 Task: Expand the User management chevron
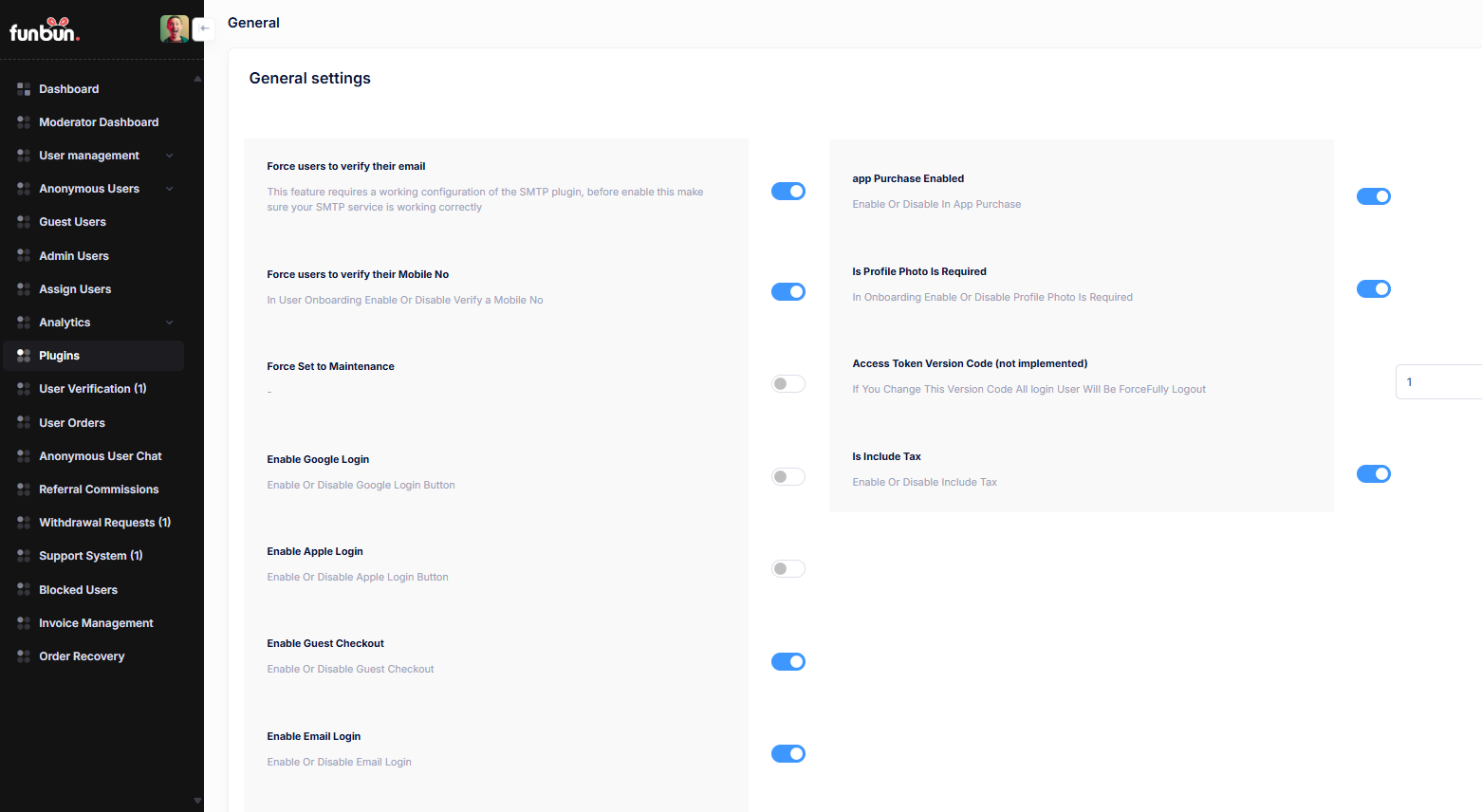[x=170, y=156]
